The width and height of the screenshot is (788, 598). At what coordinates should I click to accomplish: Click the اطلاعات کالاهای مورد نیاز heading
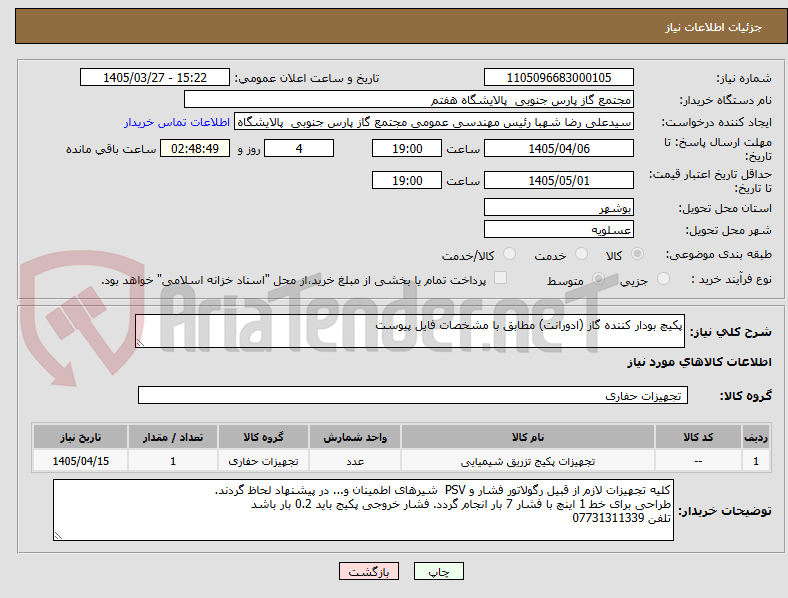coord(699,362)
